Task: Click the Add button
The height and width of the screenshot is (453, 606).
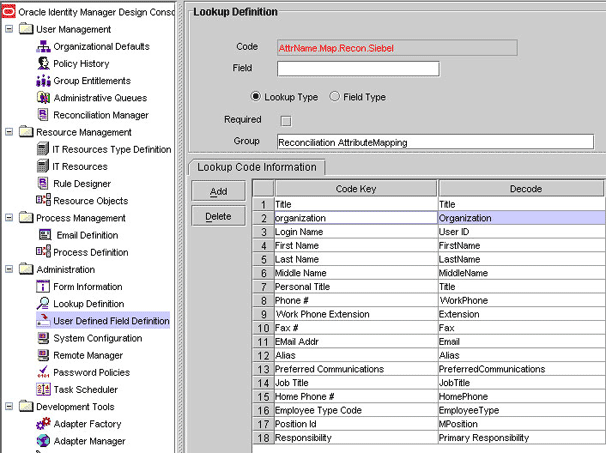Action: pyautogui.click(x=218, y=191)
